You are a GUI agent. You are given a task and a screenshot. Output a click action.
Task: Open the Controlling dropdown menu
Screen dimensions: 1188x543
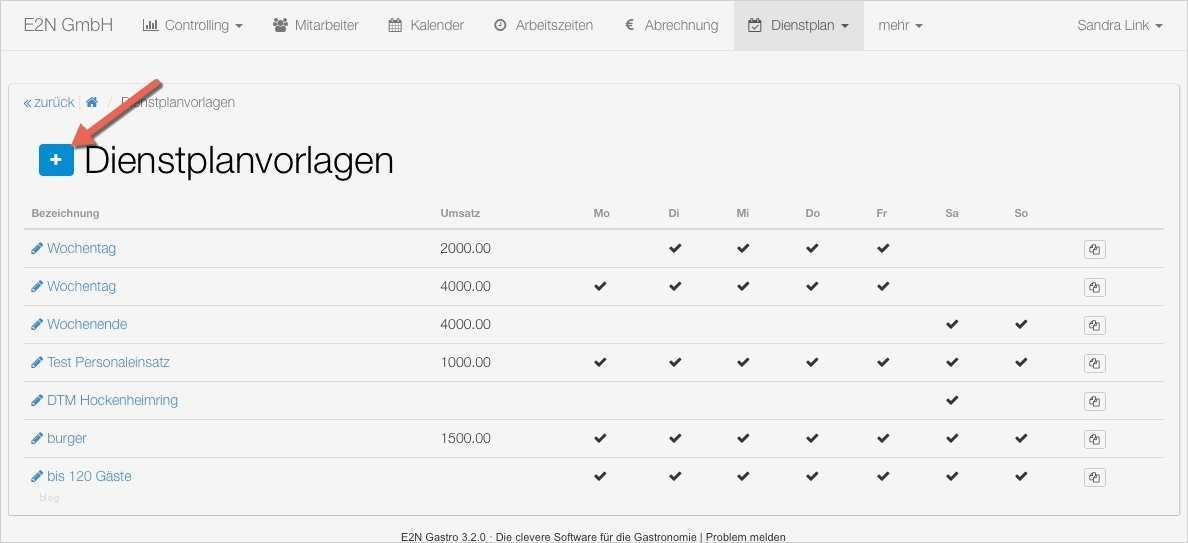coord(193,25)
